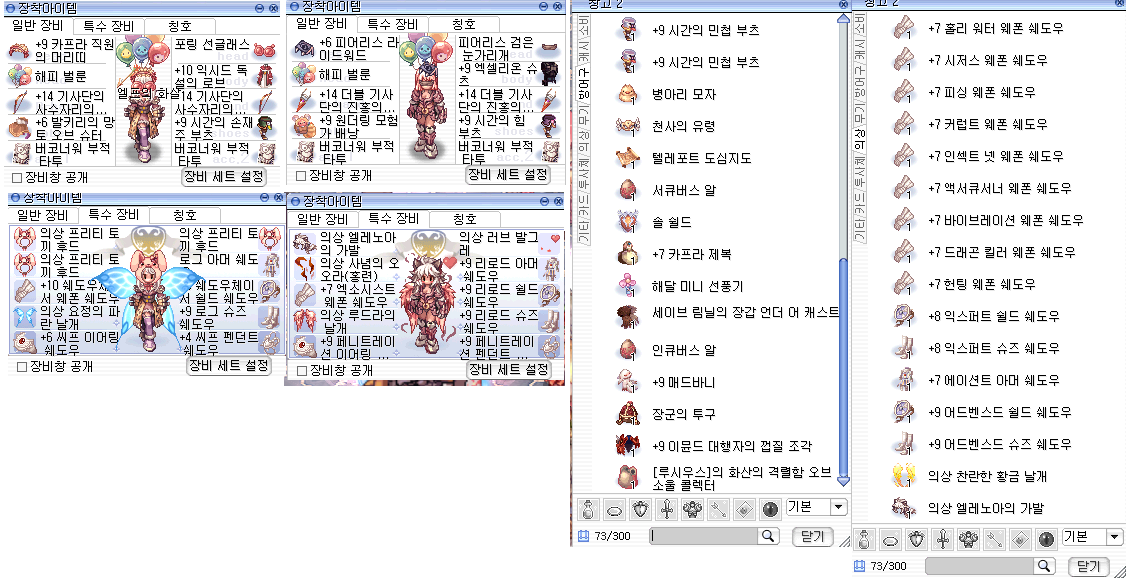Click blue scrollbar thumb in left storage window
This screenshot has width=1128, height=579.
pos(844,365)
